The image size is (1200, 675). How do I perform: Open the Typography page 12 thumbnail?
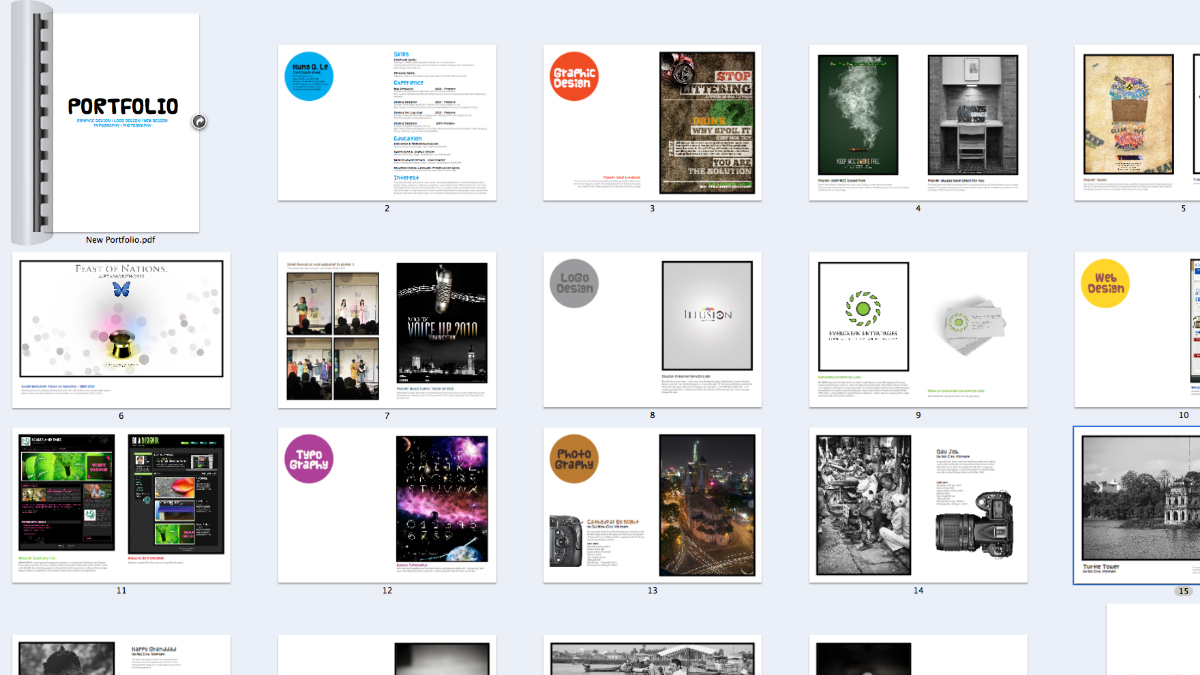pos(387,506)
